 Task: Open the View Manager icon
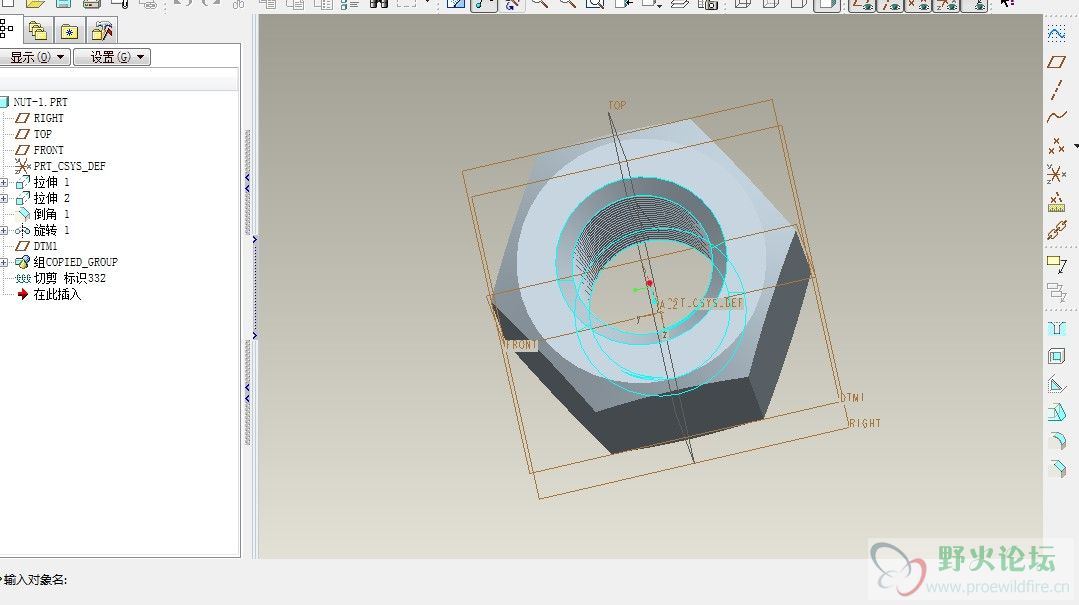click(707, 4)
